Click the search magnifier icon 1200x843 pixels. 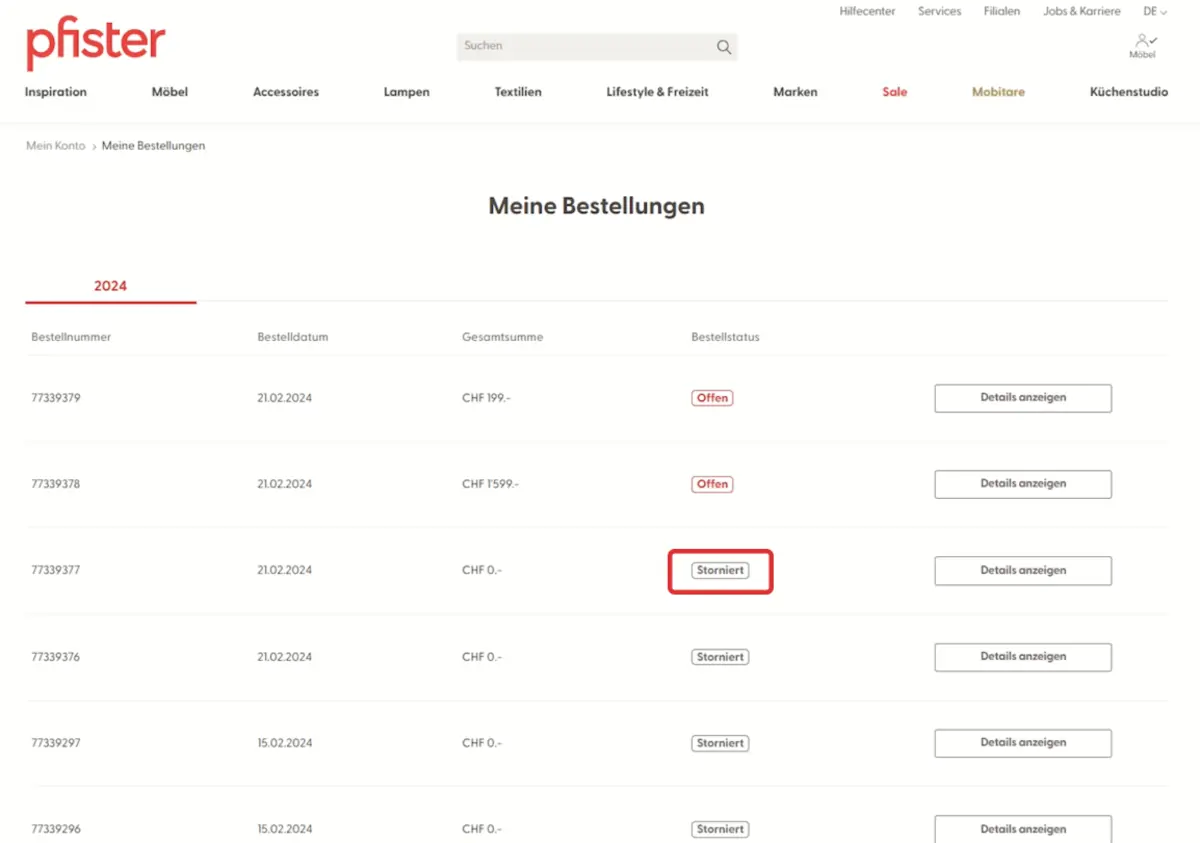tap(723, 47)
